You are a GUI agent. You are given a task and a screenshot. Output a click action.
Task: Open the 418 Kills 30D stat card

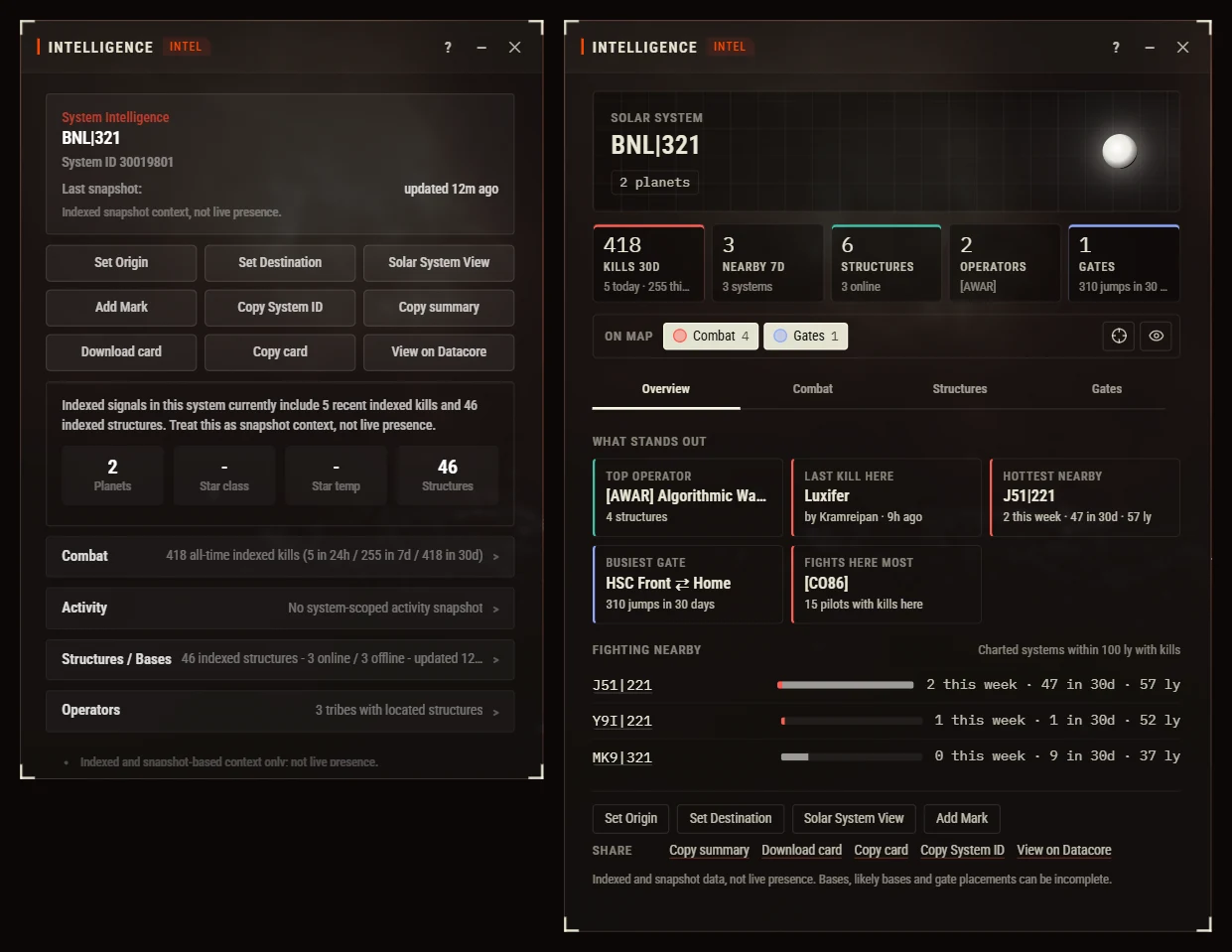(x=648, y=263)
